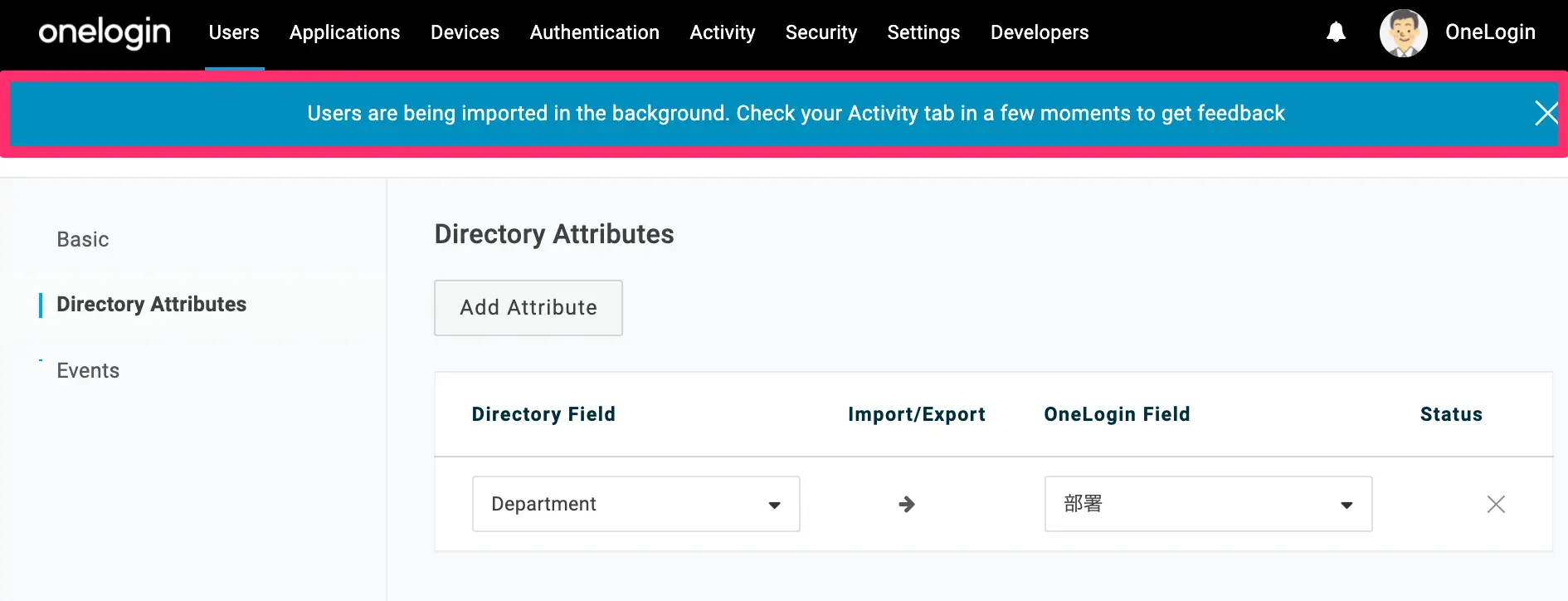Viewport: 1568px width, 601px height.
Task: Remove the Department attribute mapping row
Action: pyautogui.click(x=1496, y=504)
